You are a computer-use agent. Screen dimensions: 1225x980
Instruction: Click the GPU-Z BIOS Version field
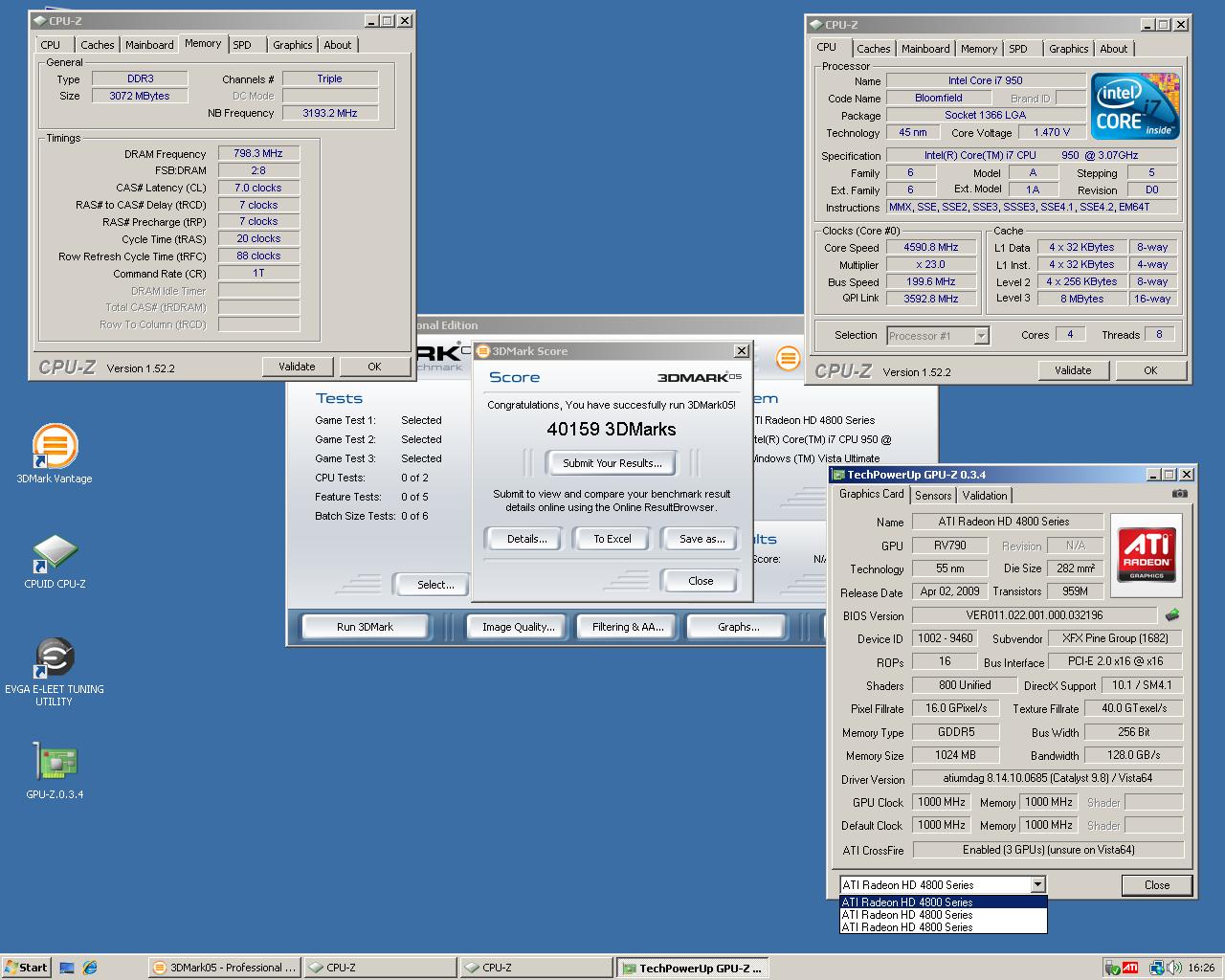[x=1035, y=615]
